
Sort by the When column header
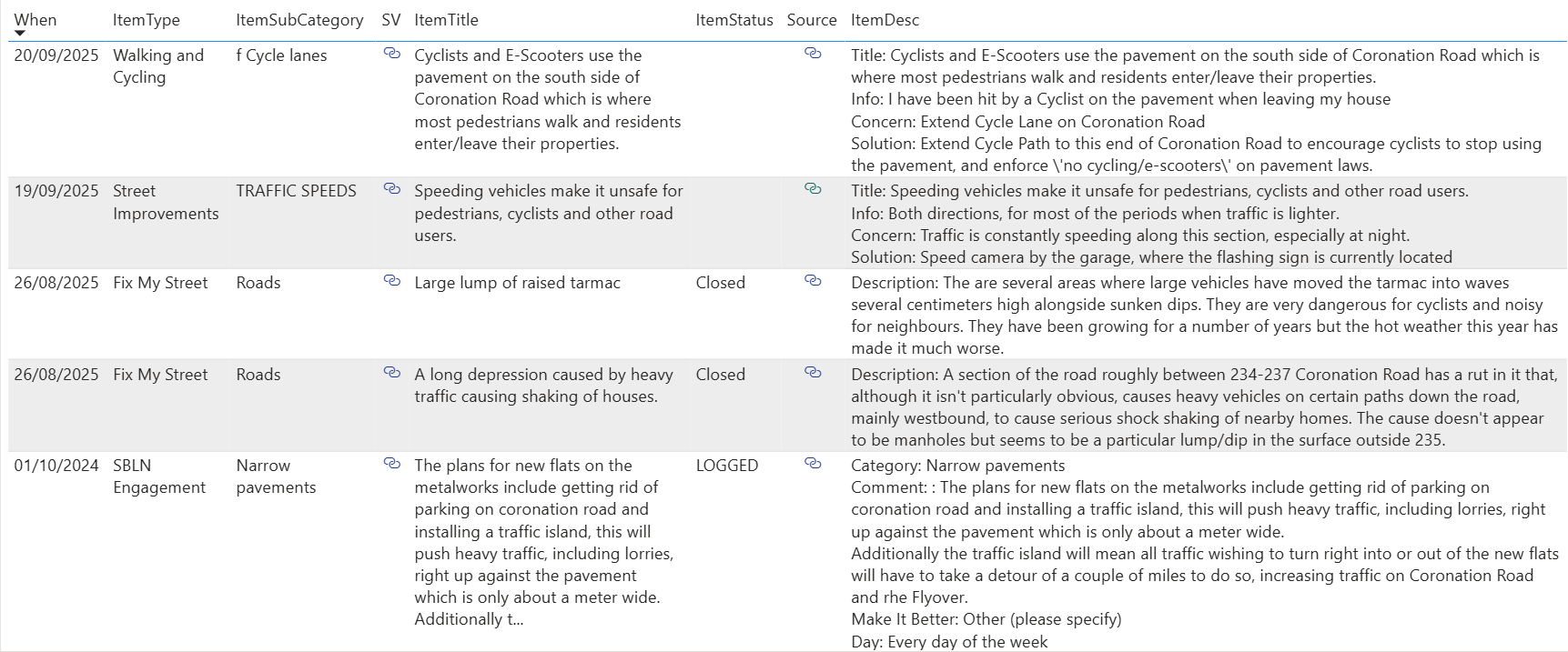tap(35, 20)
